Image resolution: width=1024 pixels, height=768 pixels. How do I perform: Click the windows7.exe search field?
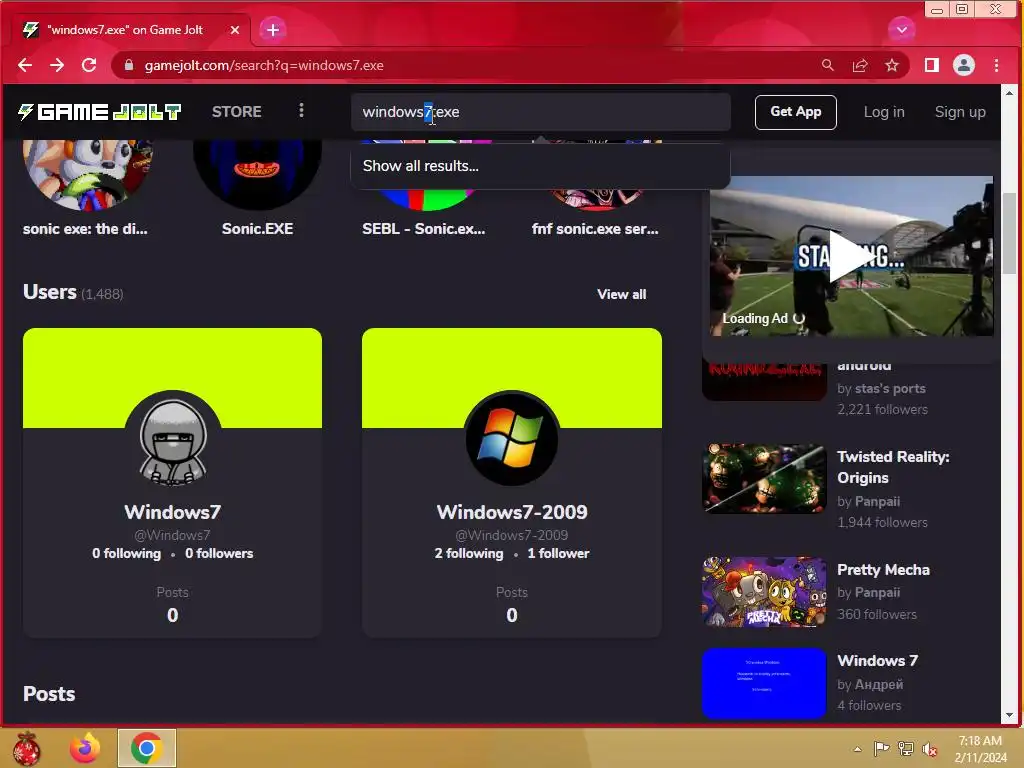coord(541,112)
